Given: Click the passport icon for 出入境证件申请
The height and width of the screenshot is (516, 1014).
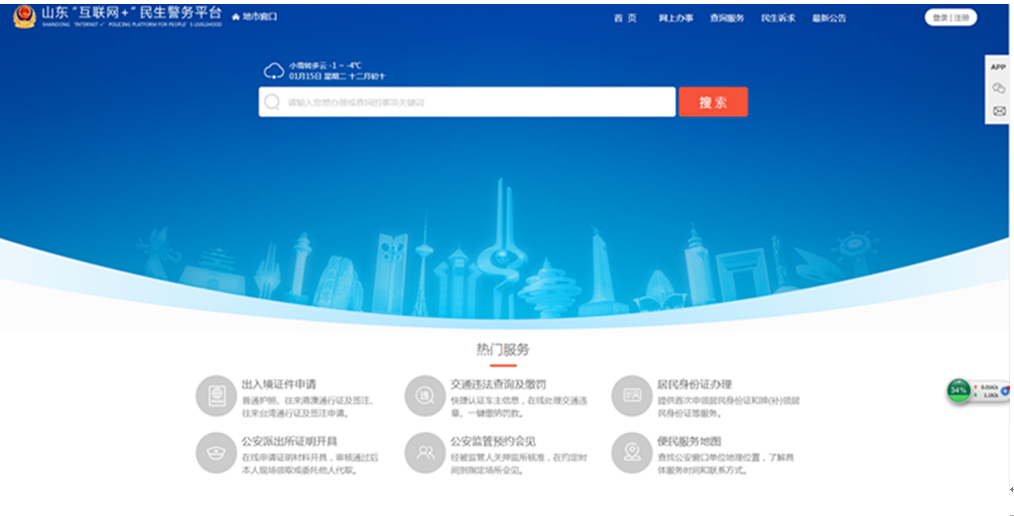Looking at the screenshot, I should [x=216, y=395].
